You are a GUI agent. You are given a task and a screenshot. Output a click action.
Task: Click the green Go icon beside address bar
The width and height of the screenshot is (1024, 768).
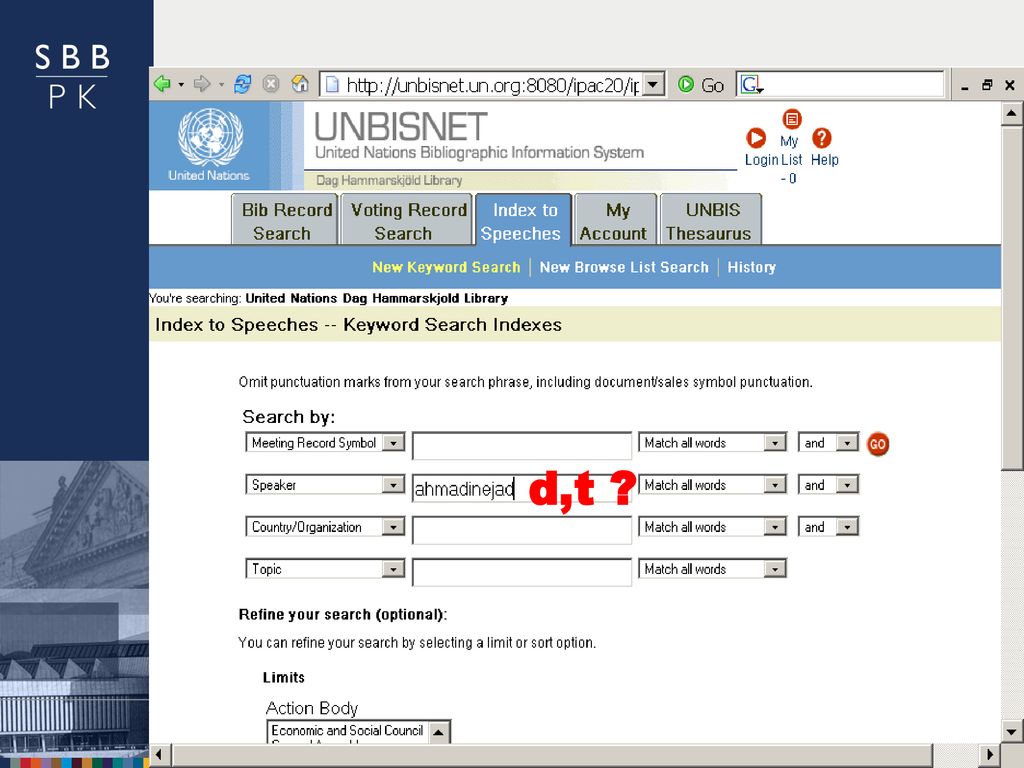pos(686,84)
